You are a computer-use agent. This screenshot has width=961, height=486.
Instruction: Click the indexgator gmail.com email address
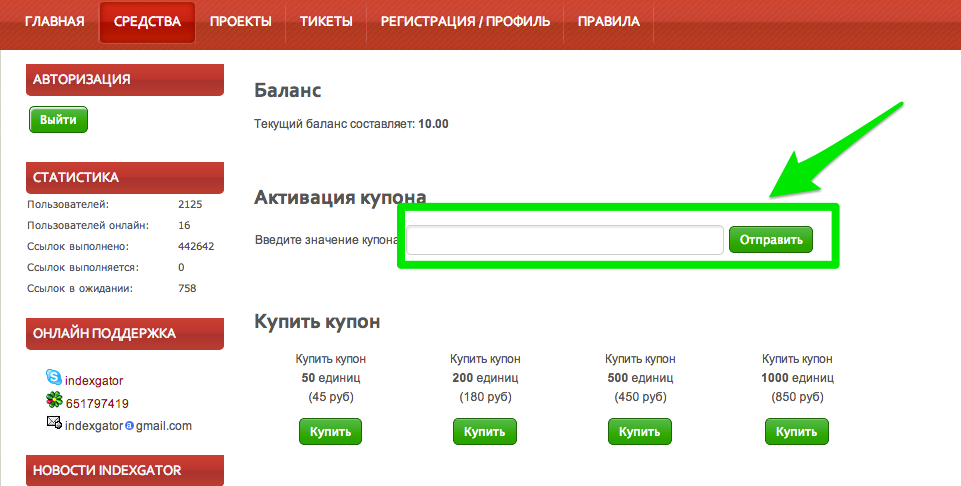[x=128, y=425]
